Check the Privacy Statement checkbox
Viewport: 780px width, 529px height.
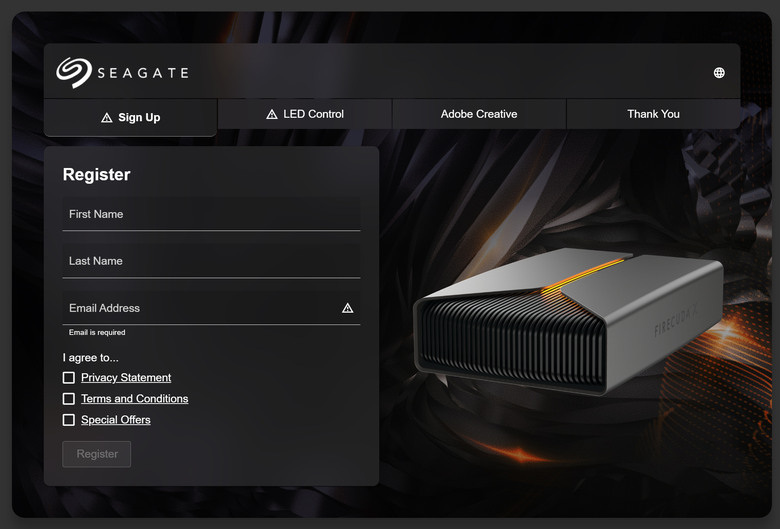[69, 378]
